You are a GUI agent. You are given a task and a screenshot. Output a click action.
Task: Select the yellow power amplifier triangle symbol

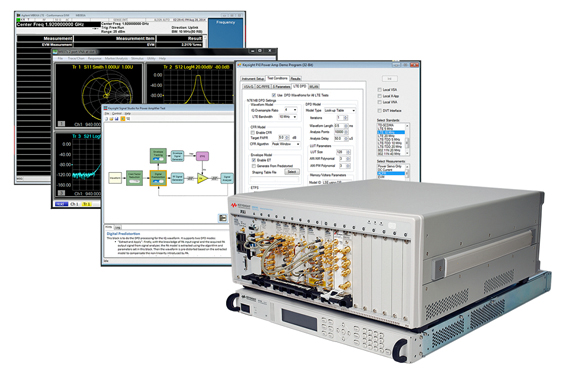pos(202,179)
